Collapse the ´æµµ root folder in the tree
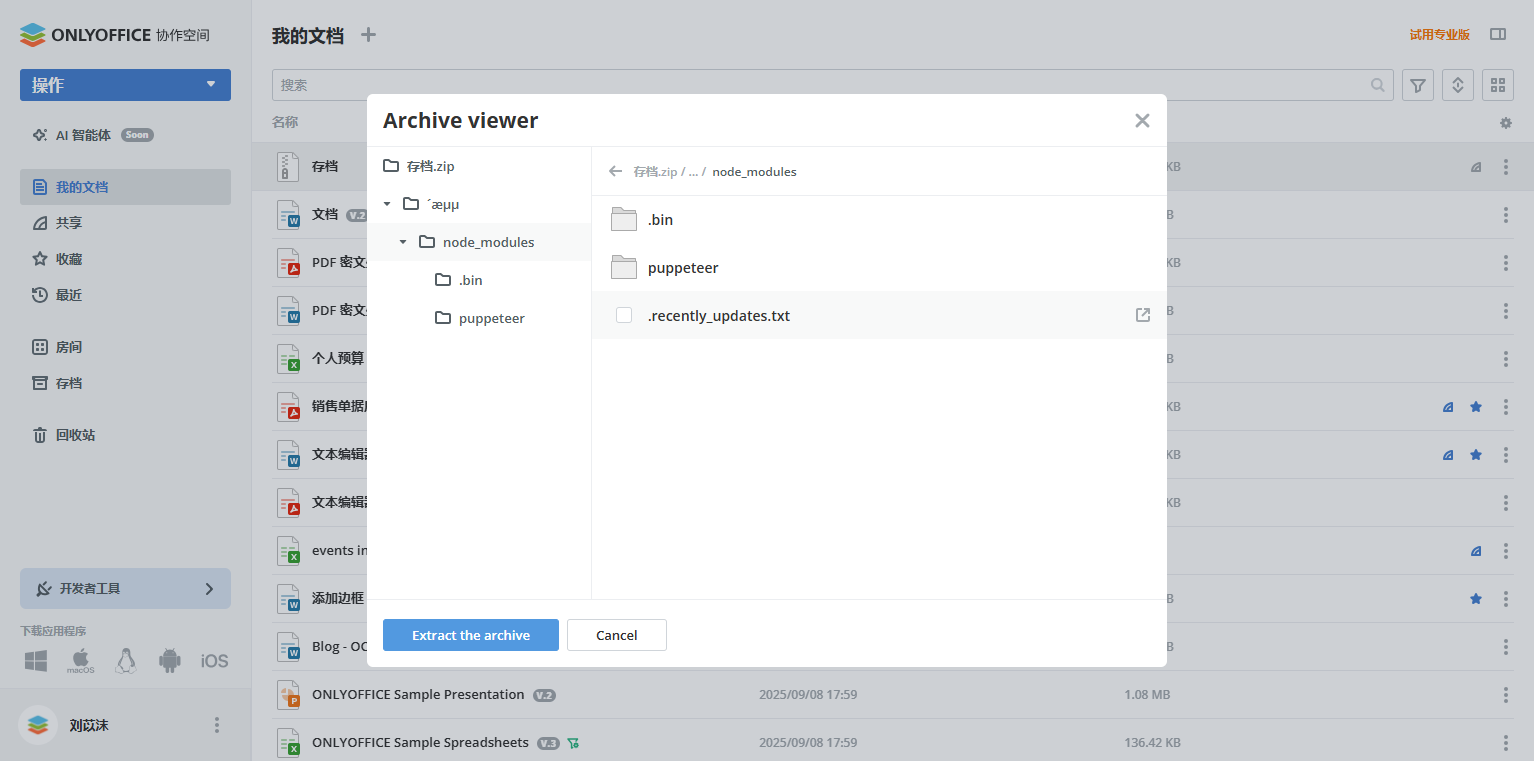 click(387, 203)
